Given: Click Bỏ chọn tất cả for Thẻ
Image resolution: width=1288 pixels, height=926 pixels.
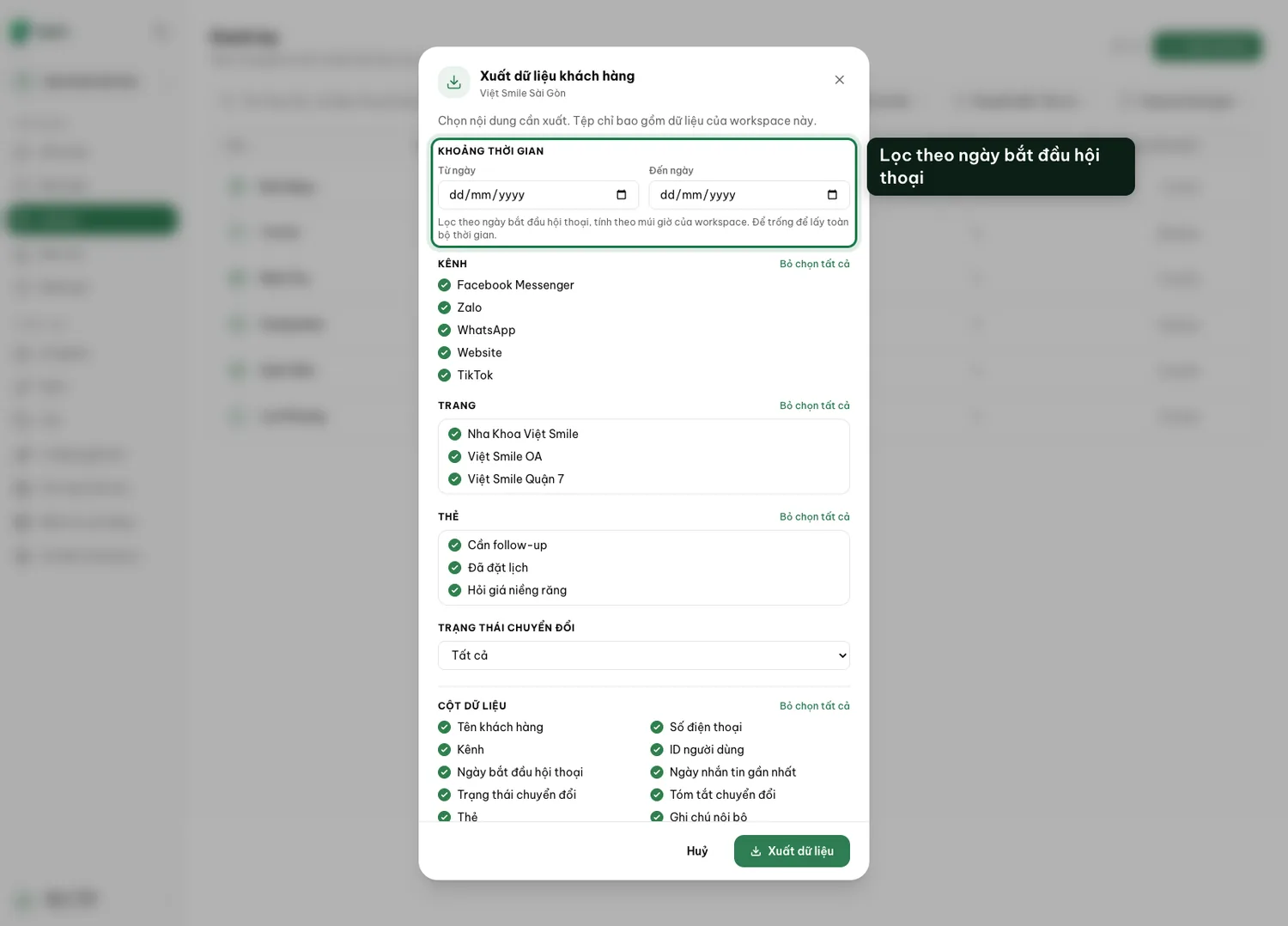Looking at the screenshot, I should (x=814, y=516).
